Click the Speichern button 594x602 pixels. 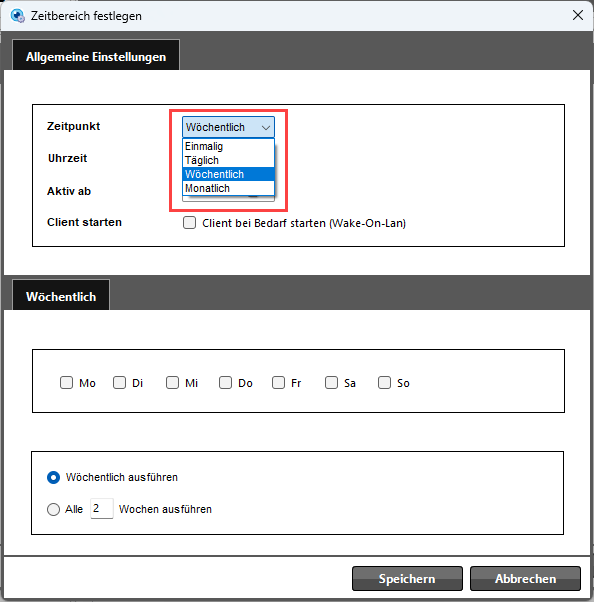click(407, 579)
